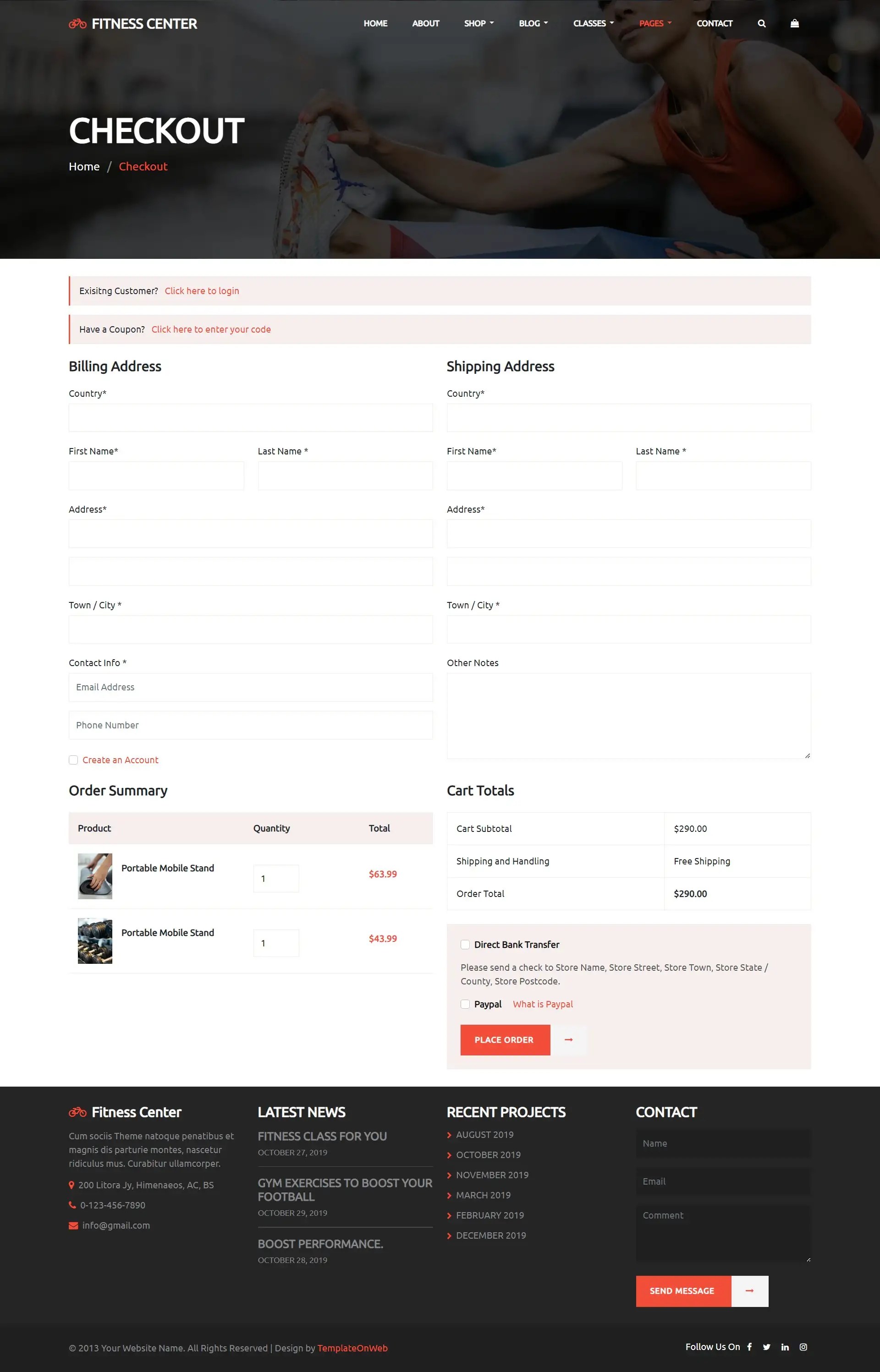The height and width of the screenshot is (1372, 880).
Task: Click the phone icon next to 0-123-456-7890
Action: tap(72, 1205)
